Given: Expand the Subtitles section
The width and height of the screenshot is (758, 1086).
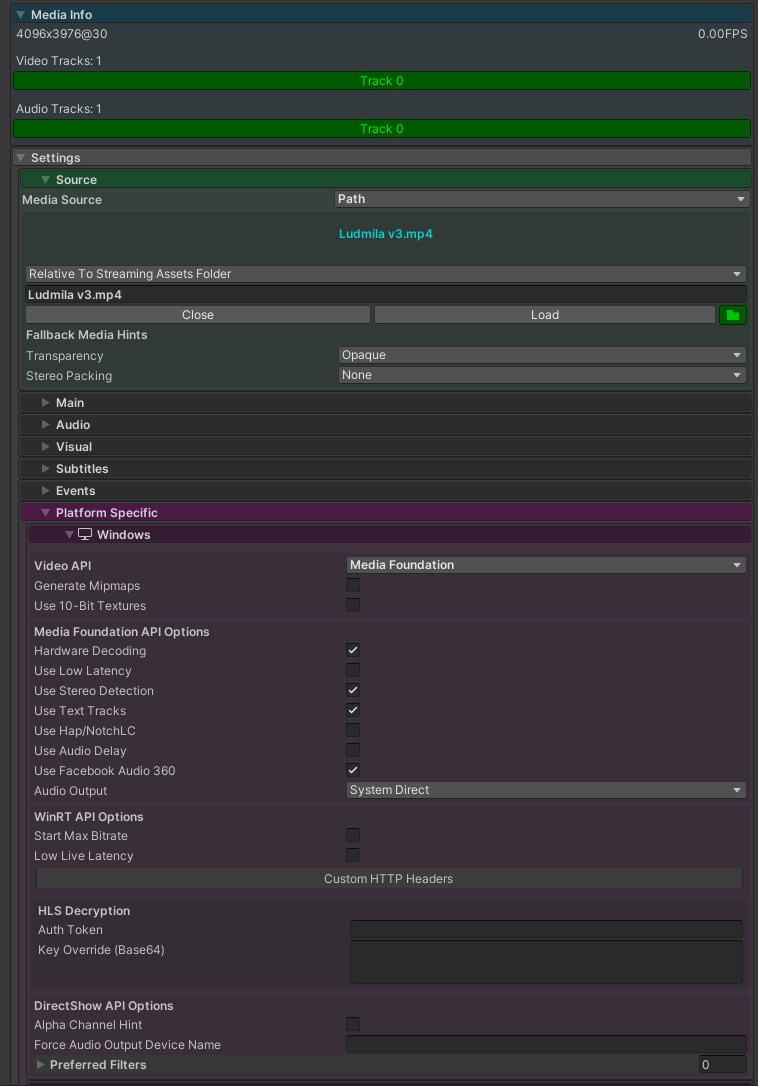Looking at the screenshot, I should click(46, 468).
